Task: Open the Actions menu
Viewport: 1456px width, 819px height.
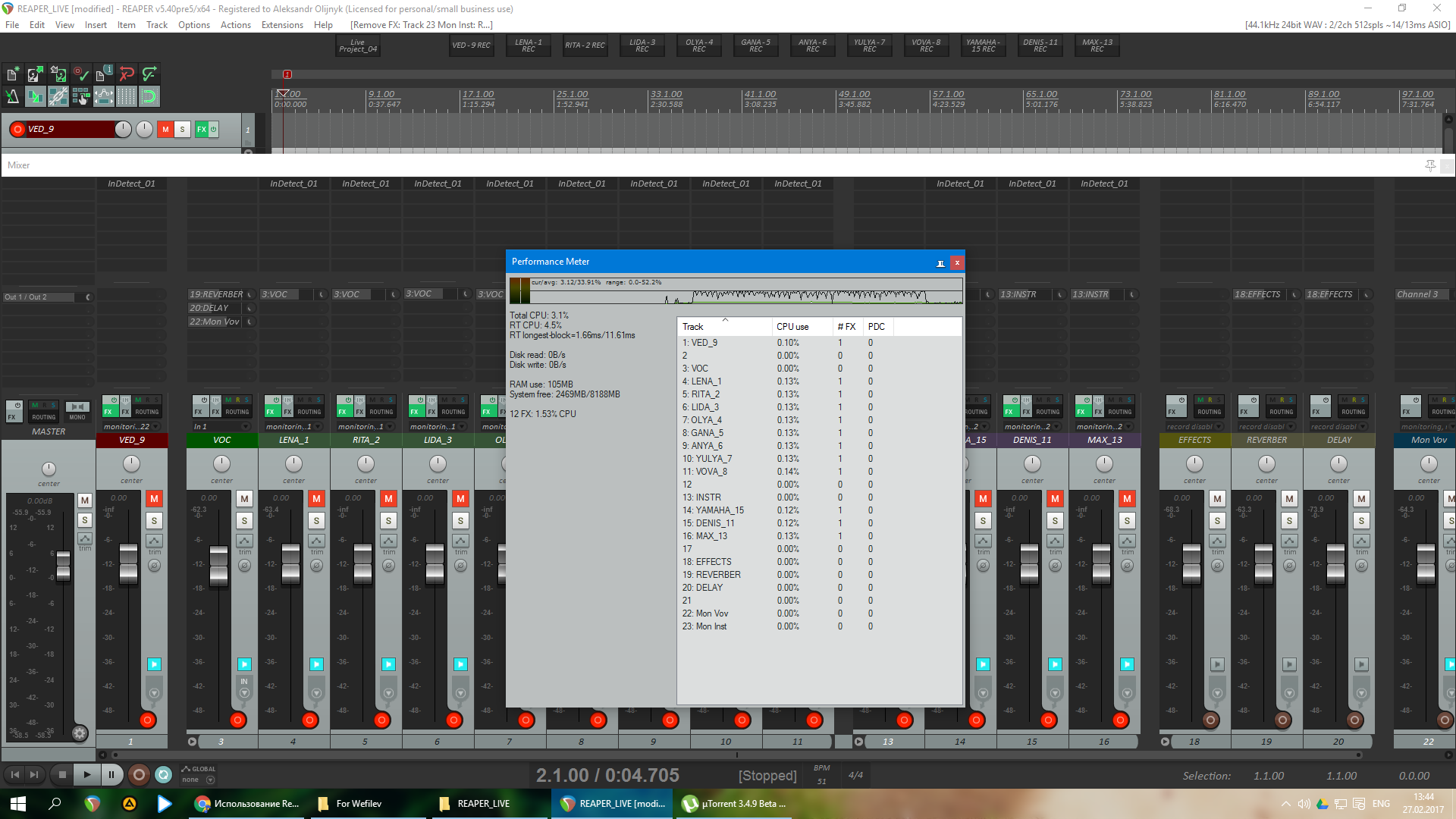Action: coord(235,25)
